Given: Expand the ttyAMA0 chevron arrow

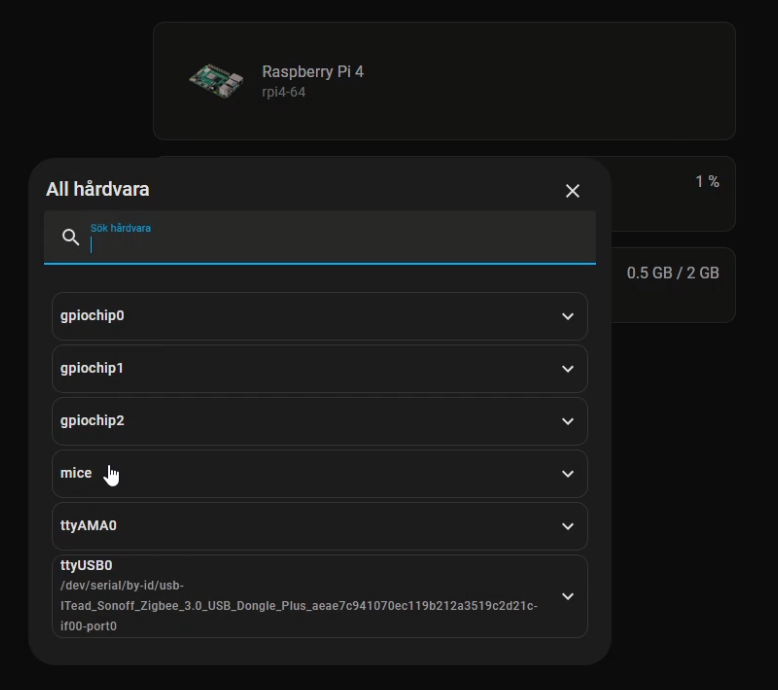Looking at the screenshot, I should 568,526.
